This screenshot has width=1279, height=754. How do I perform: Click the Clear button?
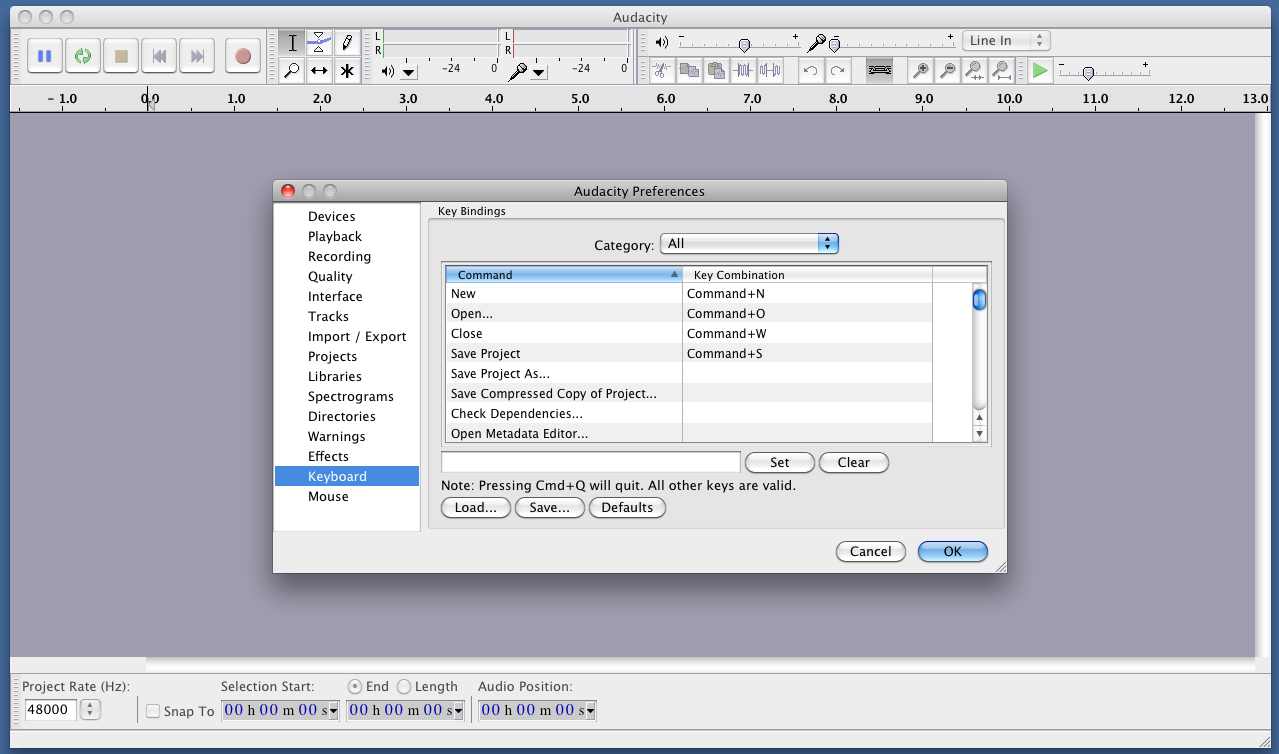point(853,462)
